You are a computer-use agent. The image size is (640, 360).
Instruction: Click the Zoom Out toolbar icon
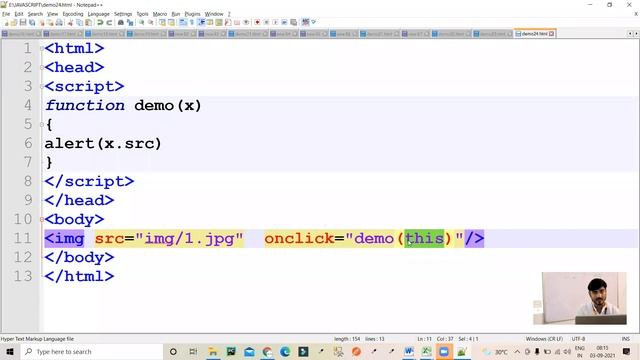pyautogui.click(x=151, y=22)
